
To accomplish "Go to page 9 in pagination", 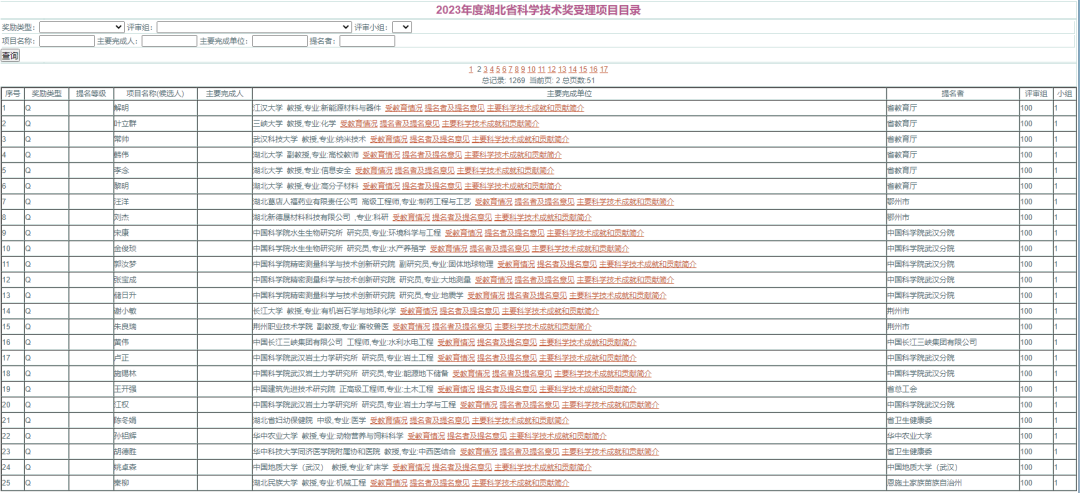I will 523,70.
